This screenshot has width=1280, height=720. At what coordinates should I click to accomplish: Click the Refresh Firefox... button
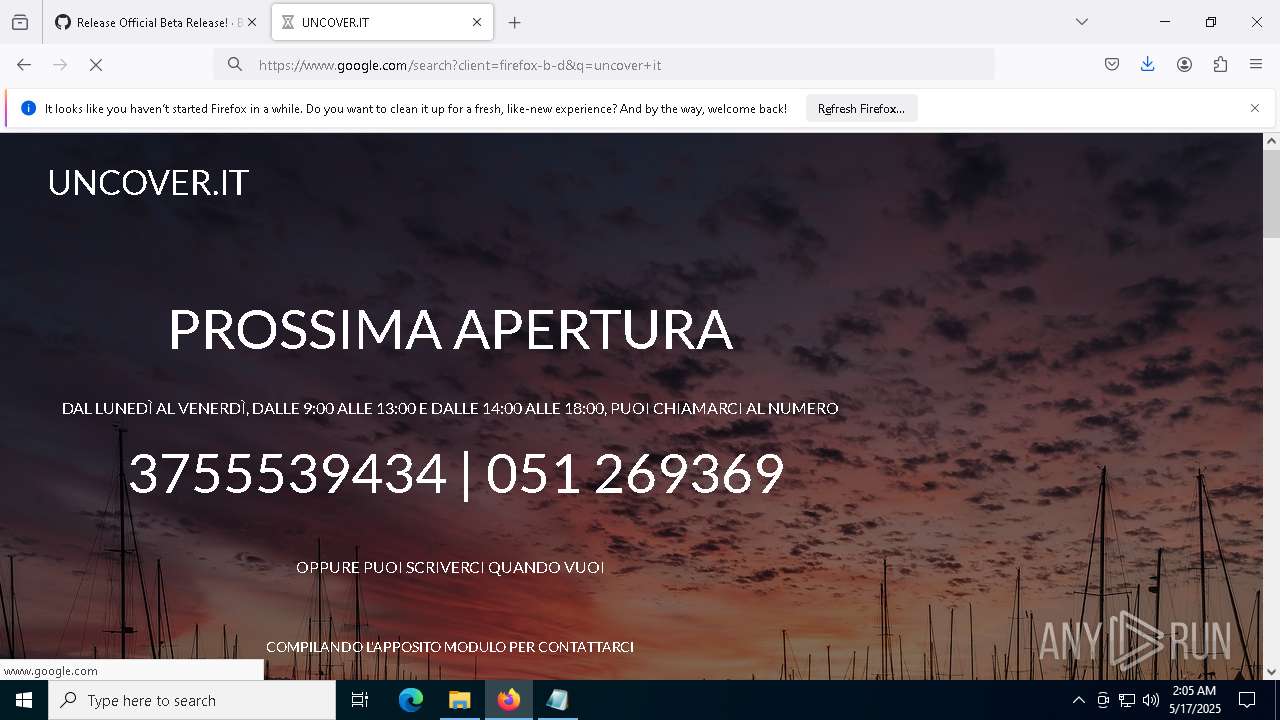(861, 109)
